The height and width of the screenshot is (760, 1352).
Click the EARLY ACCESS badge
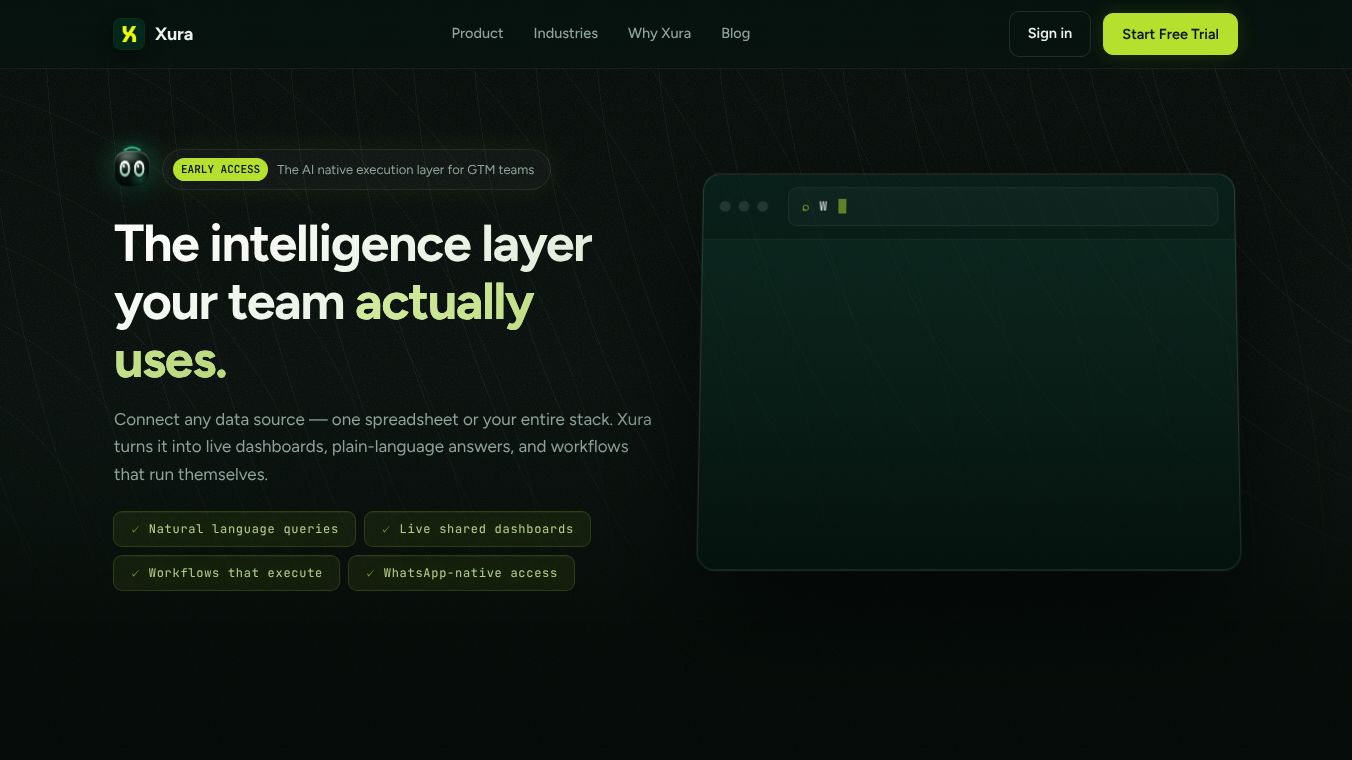pyautogui.click(x=220, y=169)
